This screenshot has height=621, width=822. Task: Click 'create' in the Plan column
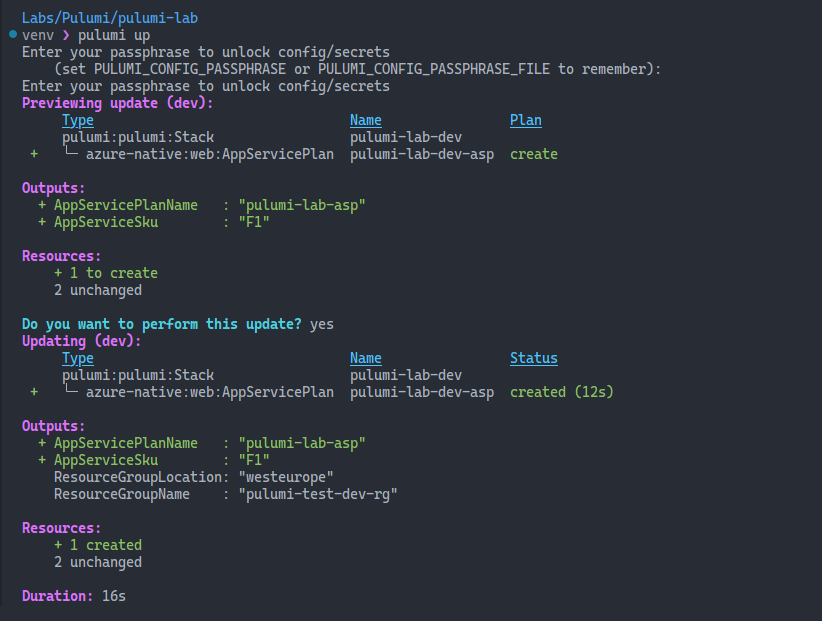(x=534, y=154)
